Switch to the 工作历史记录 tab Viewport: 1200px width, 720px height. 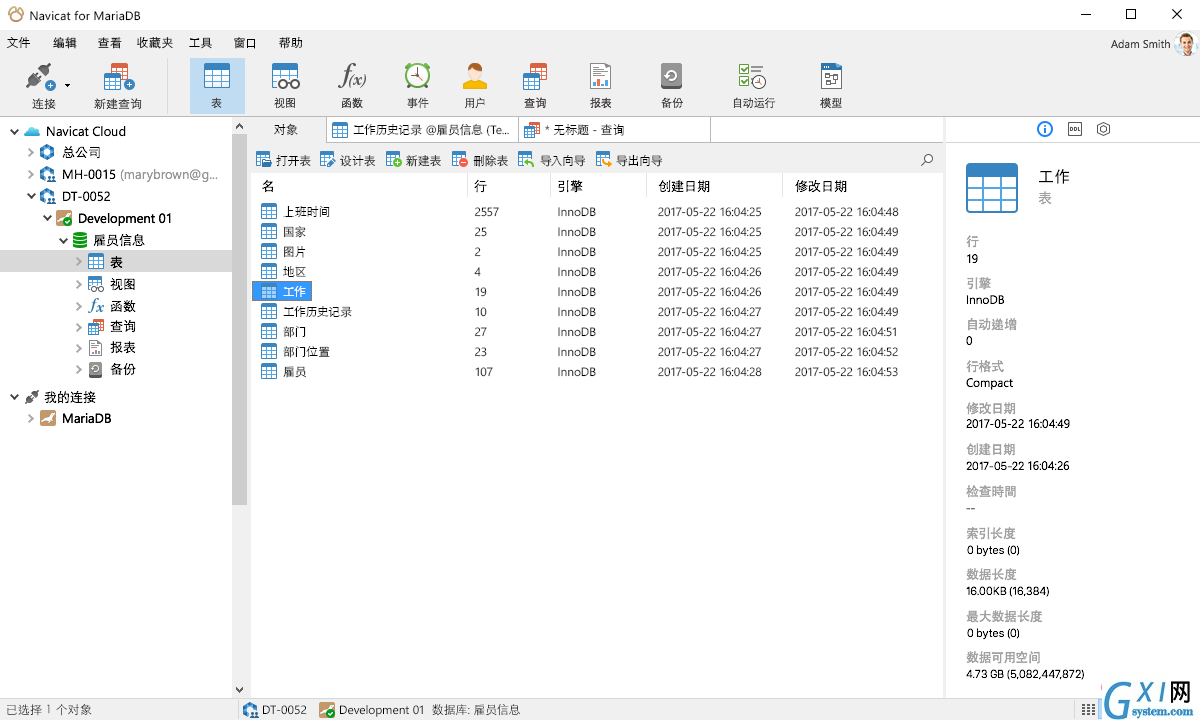pyautogui.click(x=422, y=130)
